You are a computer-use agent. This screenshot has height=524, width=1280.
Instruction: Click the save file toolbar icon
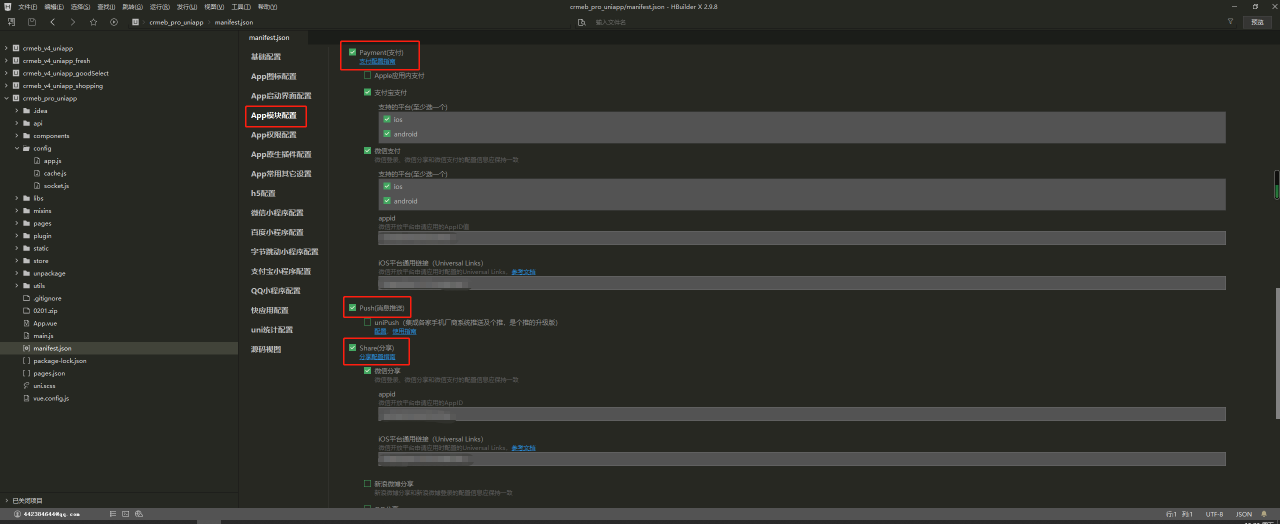pyautogui.click(x=32, y=21)
